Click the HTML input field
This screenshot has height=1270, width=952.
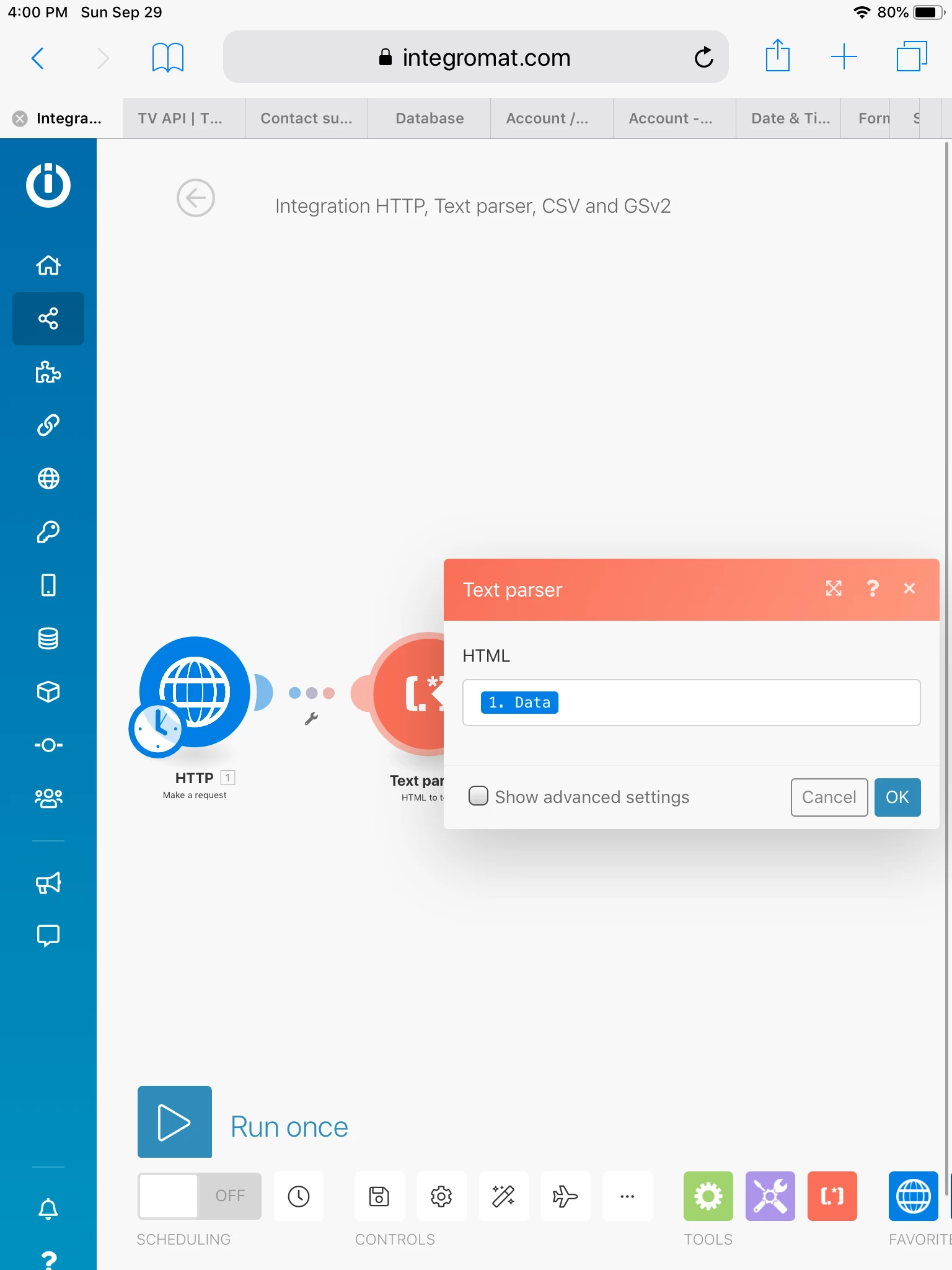point(691,703)
